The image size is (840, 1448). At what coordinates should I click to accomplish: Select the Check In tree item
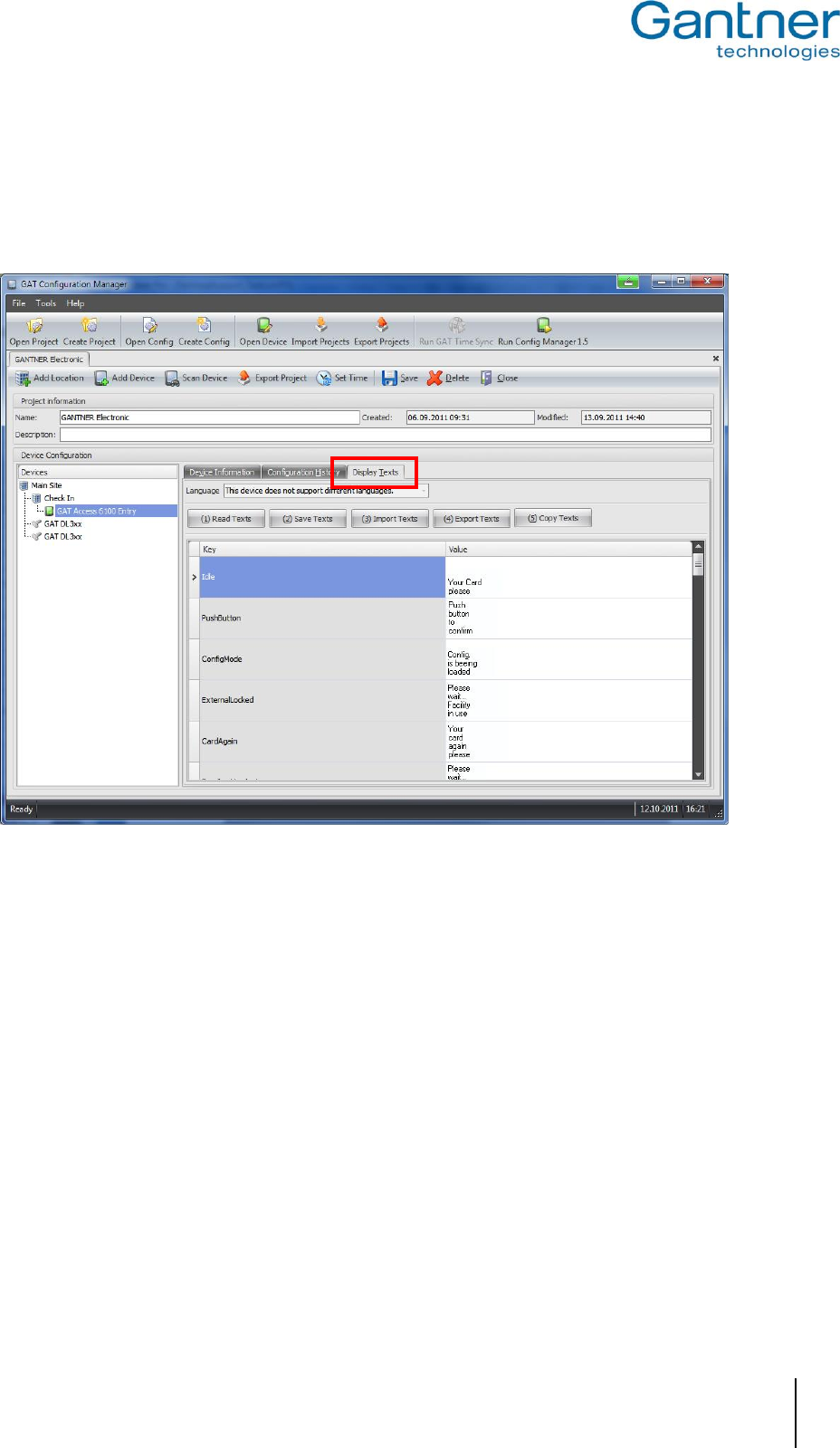click(x=59, y=498)
